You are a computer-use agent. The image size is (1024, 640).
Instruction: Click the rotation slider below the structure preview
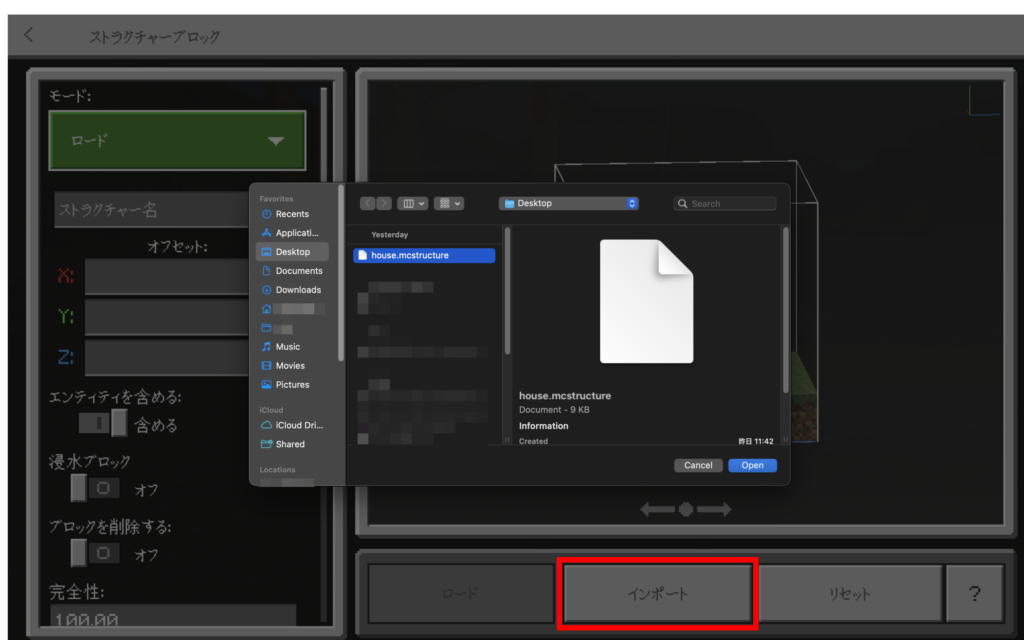tap(686, 509)
